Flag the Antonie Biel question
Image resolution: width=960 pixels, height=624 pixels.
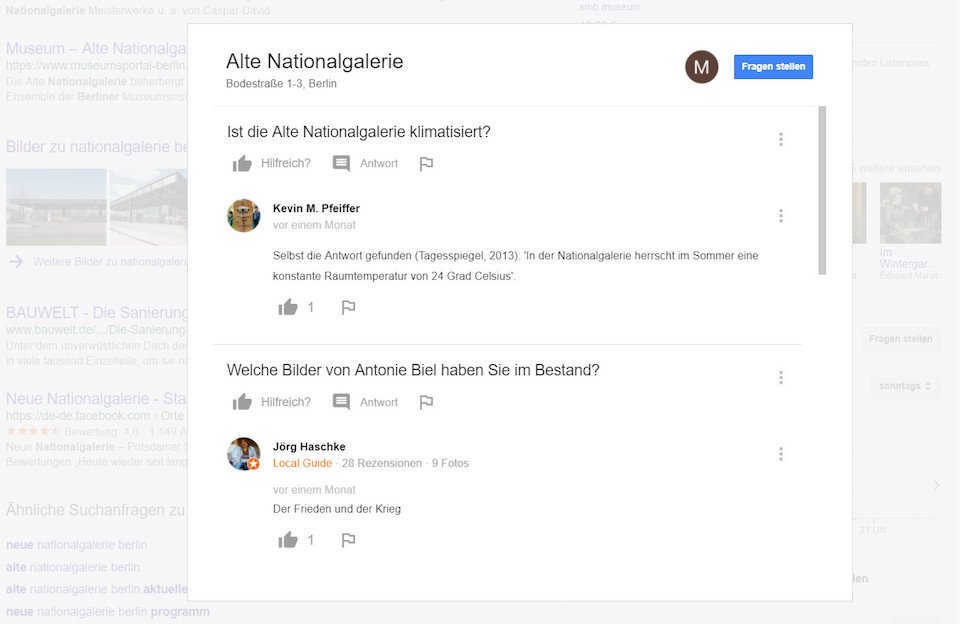click(x=426, y=402)
